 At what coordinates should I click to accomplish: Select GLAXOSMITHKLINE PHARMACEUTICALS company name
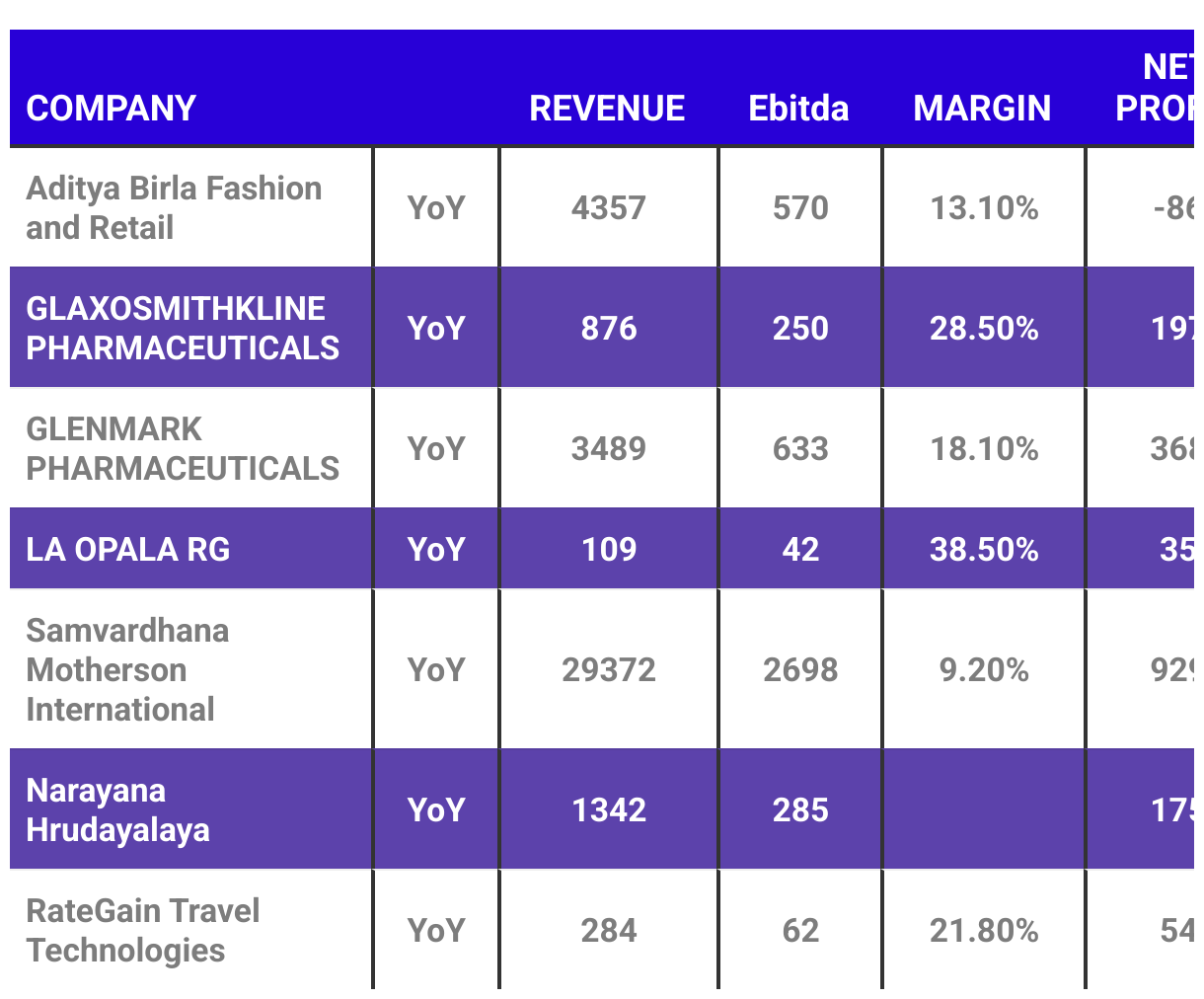tap(183, 328)
